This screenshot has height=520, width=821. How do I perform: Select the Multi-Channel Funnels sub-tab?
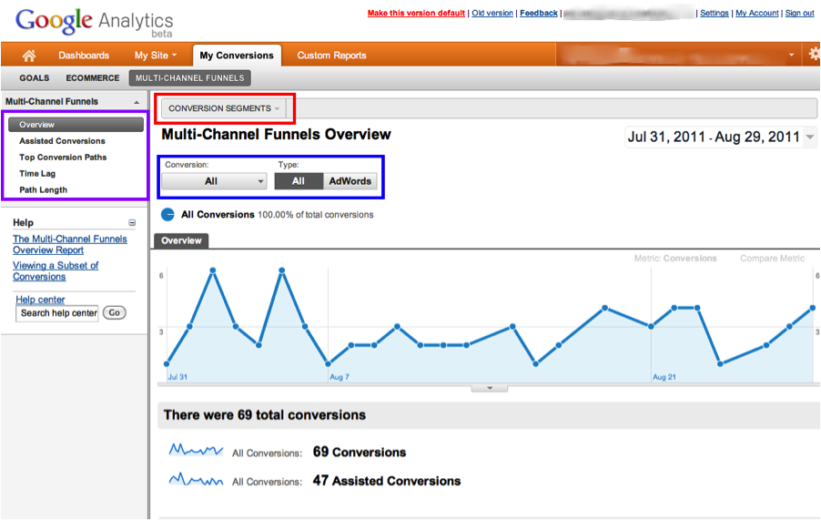tap(190, 78)
